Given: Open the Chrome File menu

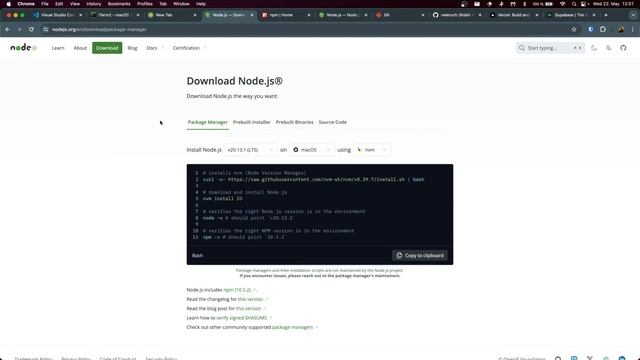Looking at the screenshot, I should click(44, 4).
